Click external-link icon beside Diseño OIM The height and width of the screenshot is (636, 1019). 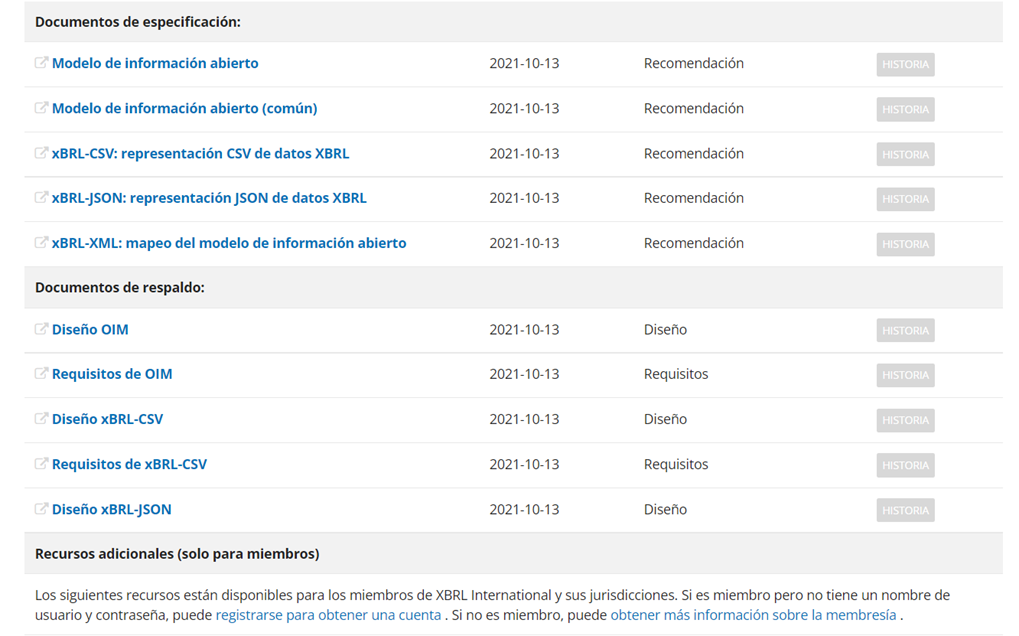pos(41,329)
